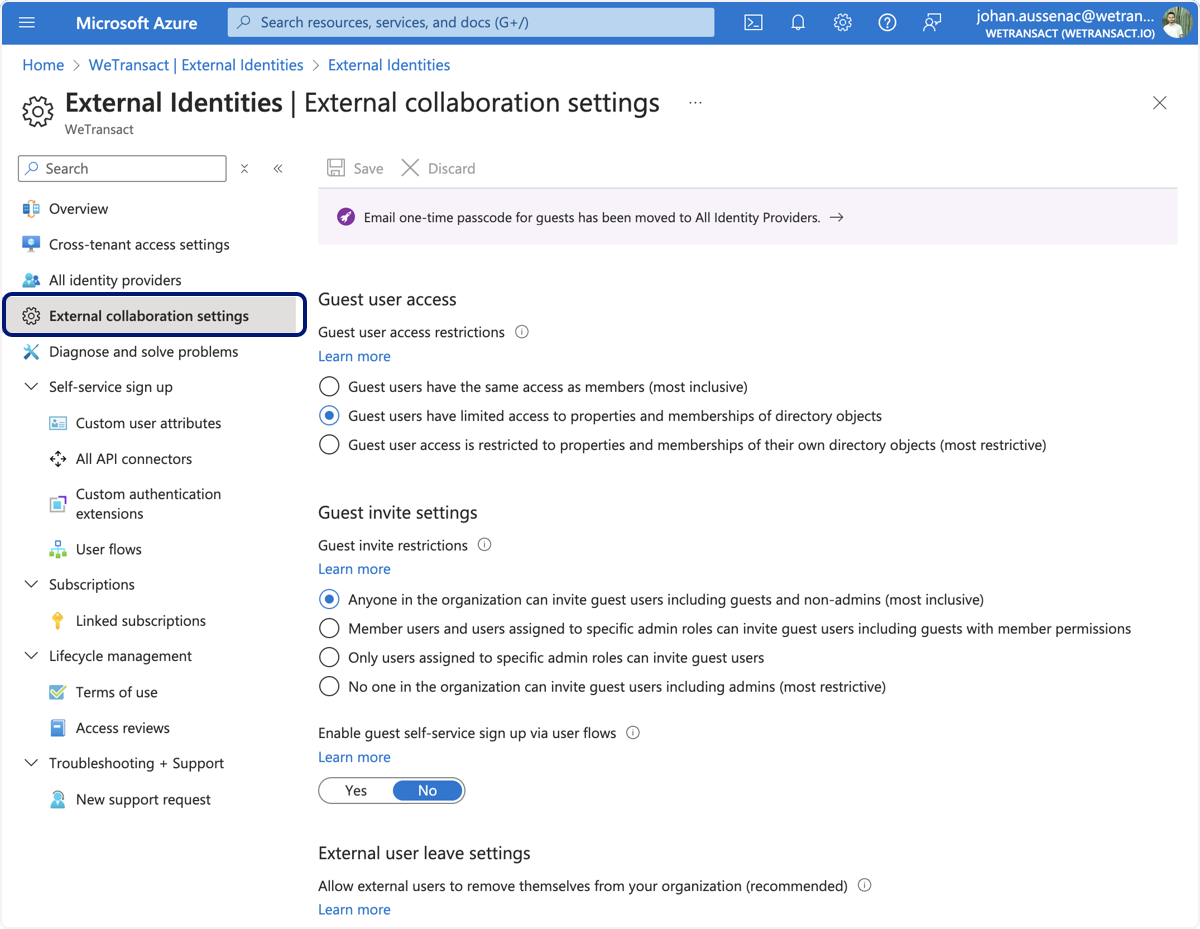Follow the arrow link in the one-time passcode banner
This screenshot has height=929, width=1200.
836,217
